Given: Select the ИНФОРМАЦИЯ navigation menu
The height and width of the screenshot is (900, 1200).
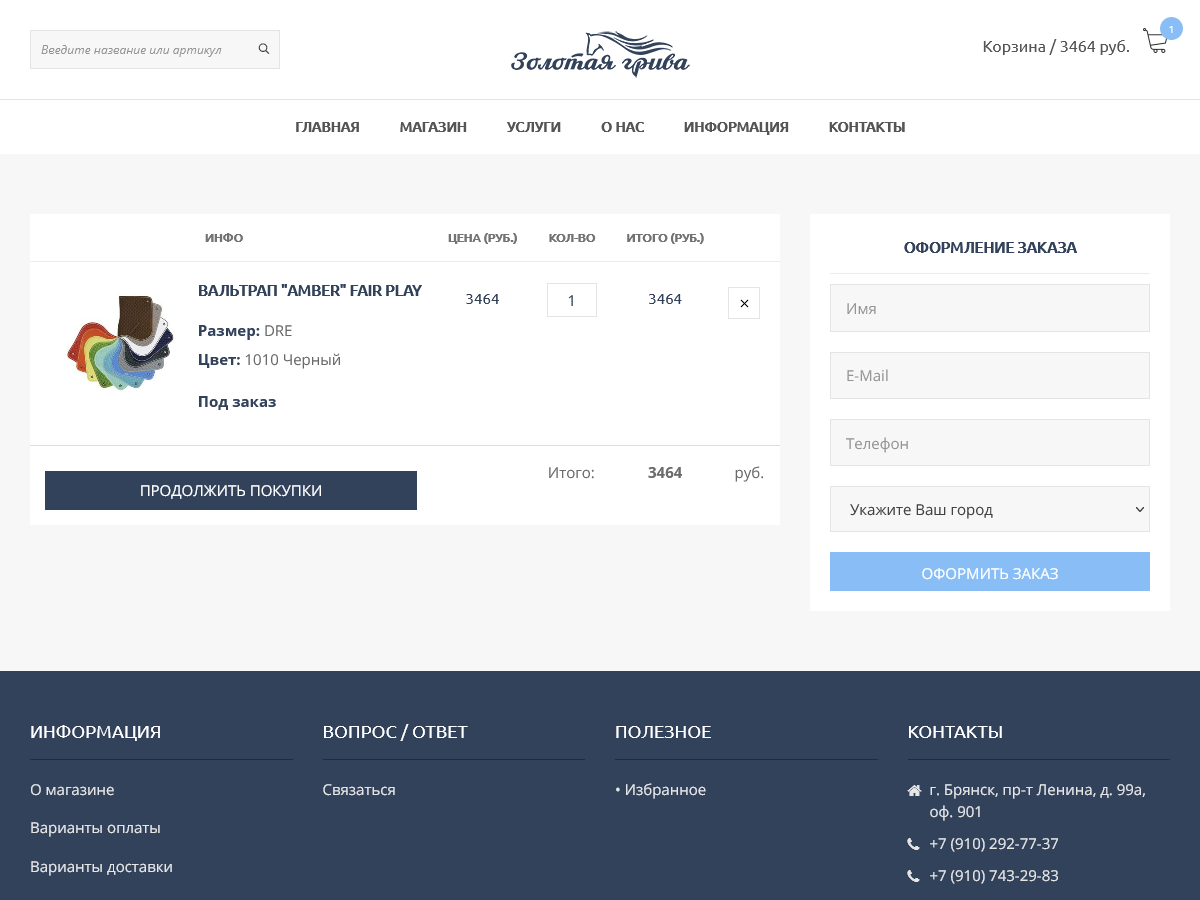Looking at the screenshot, I should click(736, 127).
